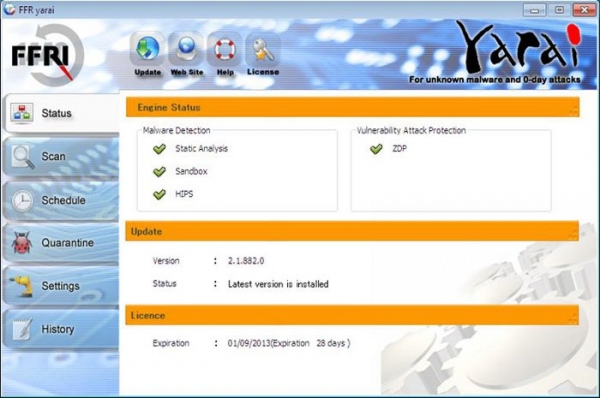Maximize the FFR yarai window

[559, 10]
